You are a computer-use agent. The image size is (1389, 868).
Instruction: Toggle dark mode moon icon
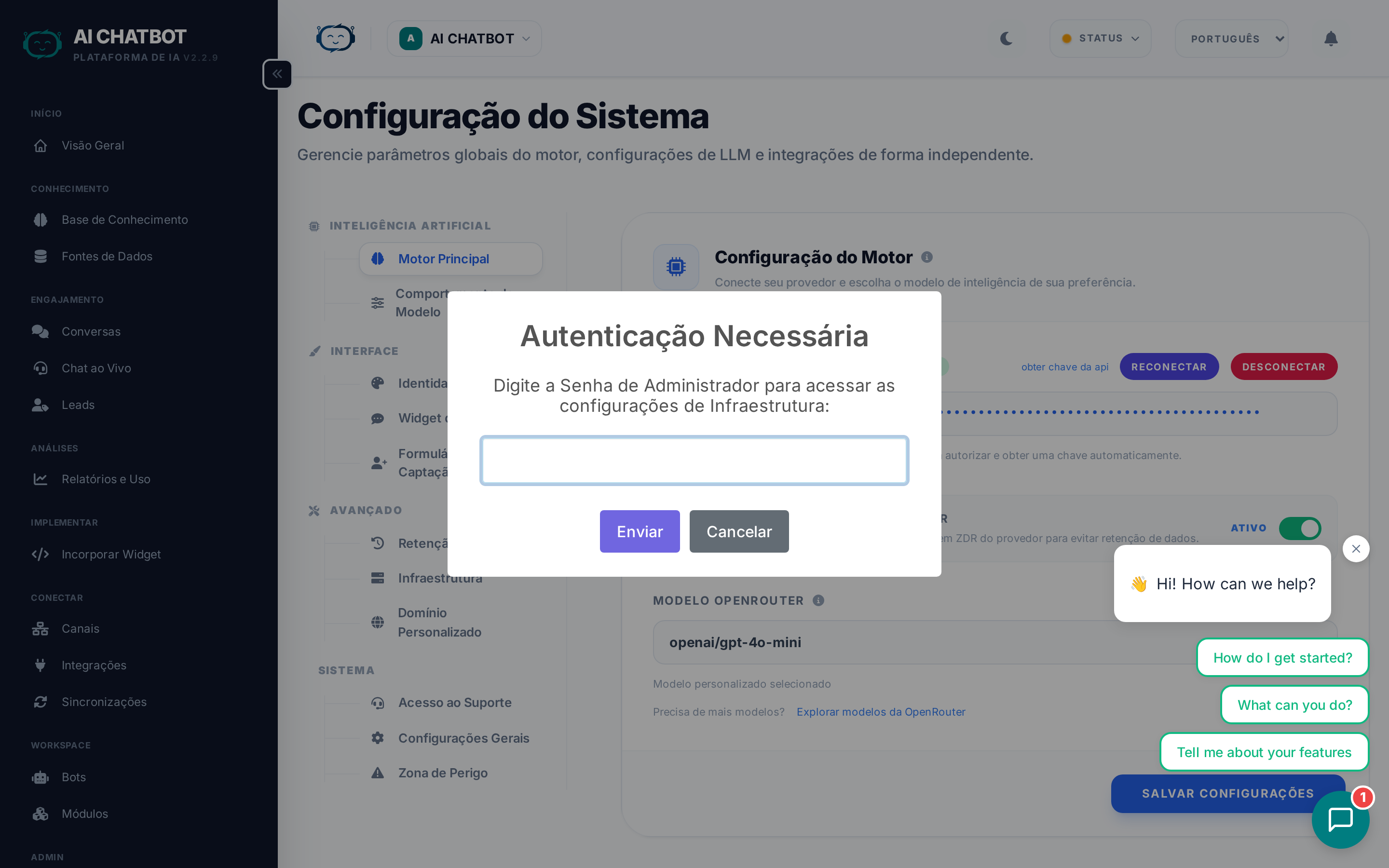coord(1006,39)
